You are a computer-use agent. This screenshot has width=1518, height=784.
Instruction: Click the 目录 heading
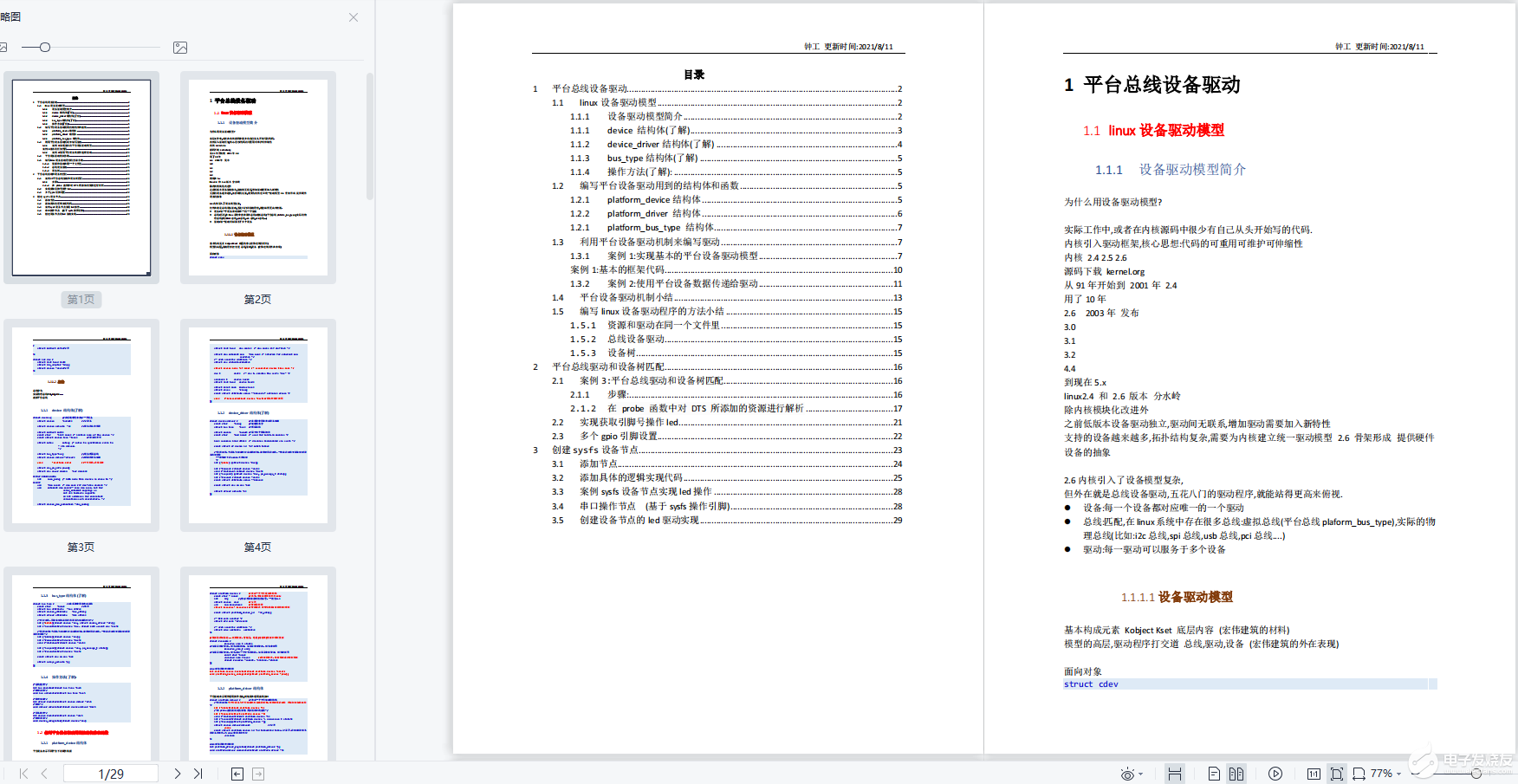(694, 75)
